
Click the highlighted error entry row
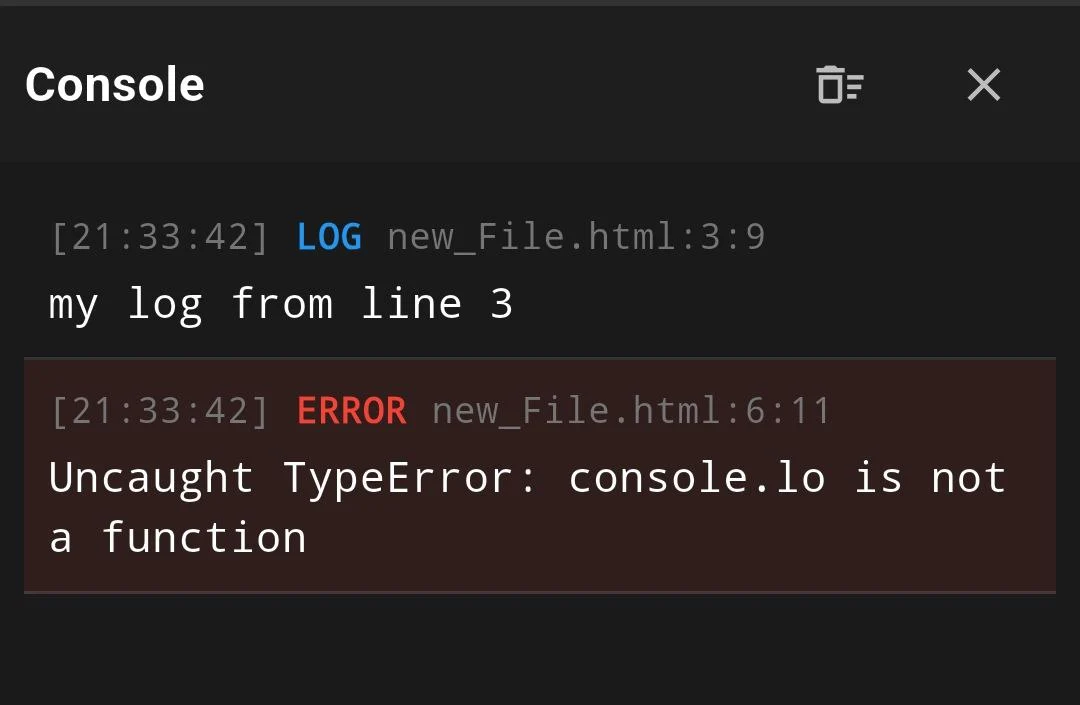tap(540, 476)
